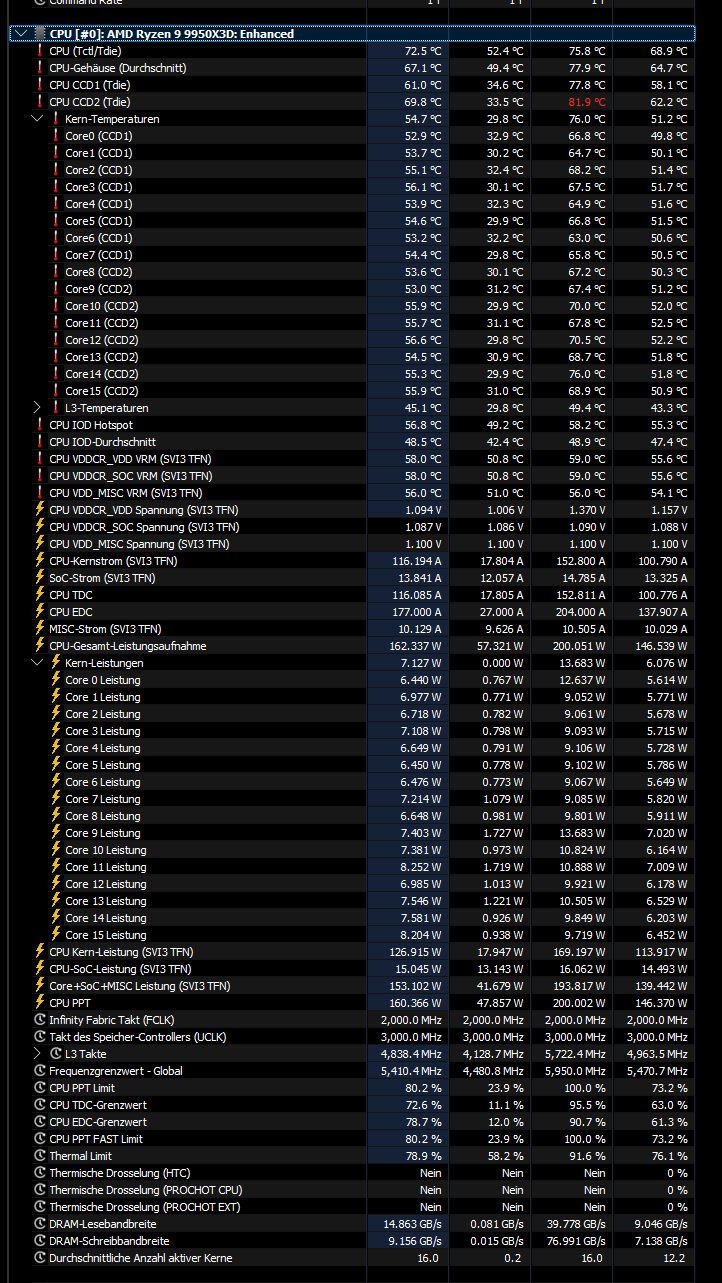Image resolution: width=722 pixels, height=1283 pixels.
Task: Click thermometer icon beside Core7 (CCD1)
Action: click(x=56, y=255)
